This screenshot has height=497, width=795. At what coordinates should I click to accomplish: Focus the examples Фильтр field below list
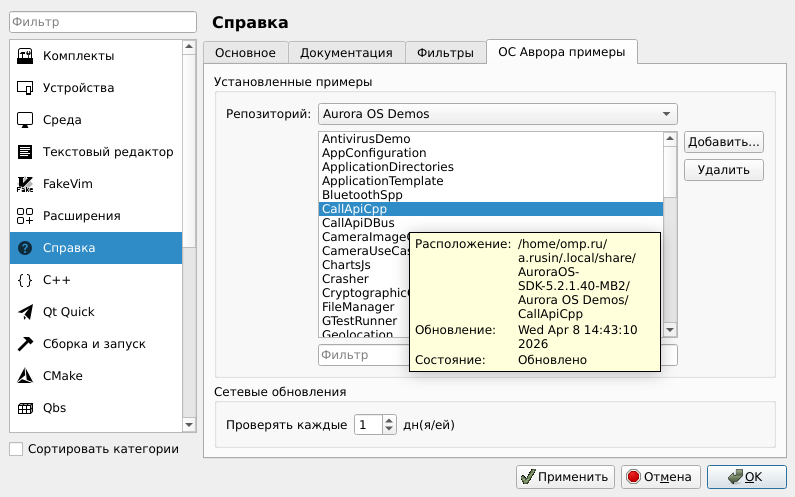click(x=363, y=355)
